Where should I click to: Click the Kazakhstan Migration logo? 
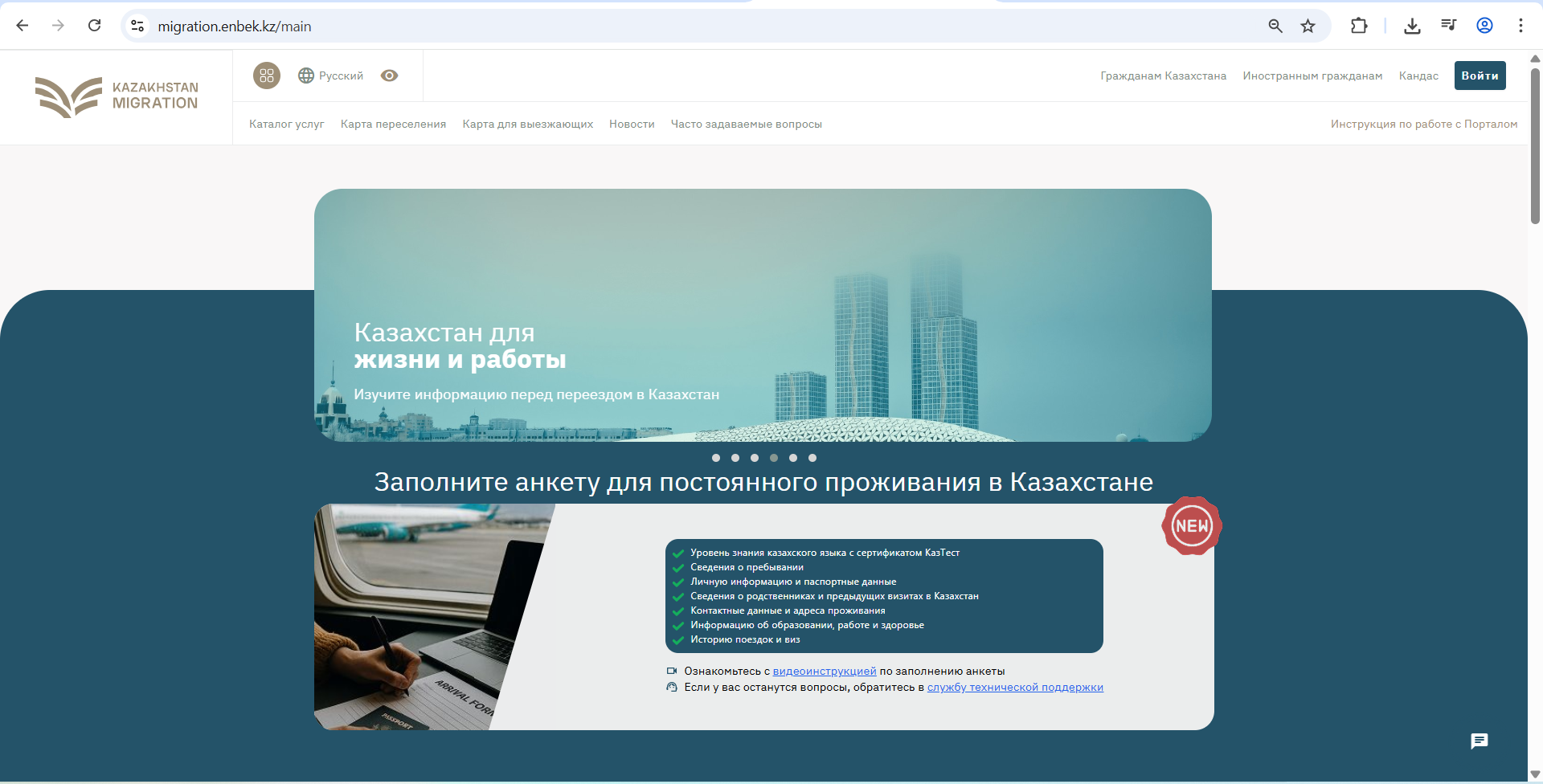coord(117,96)
